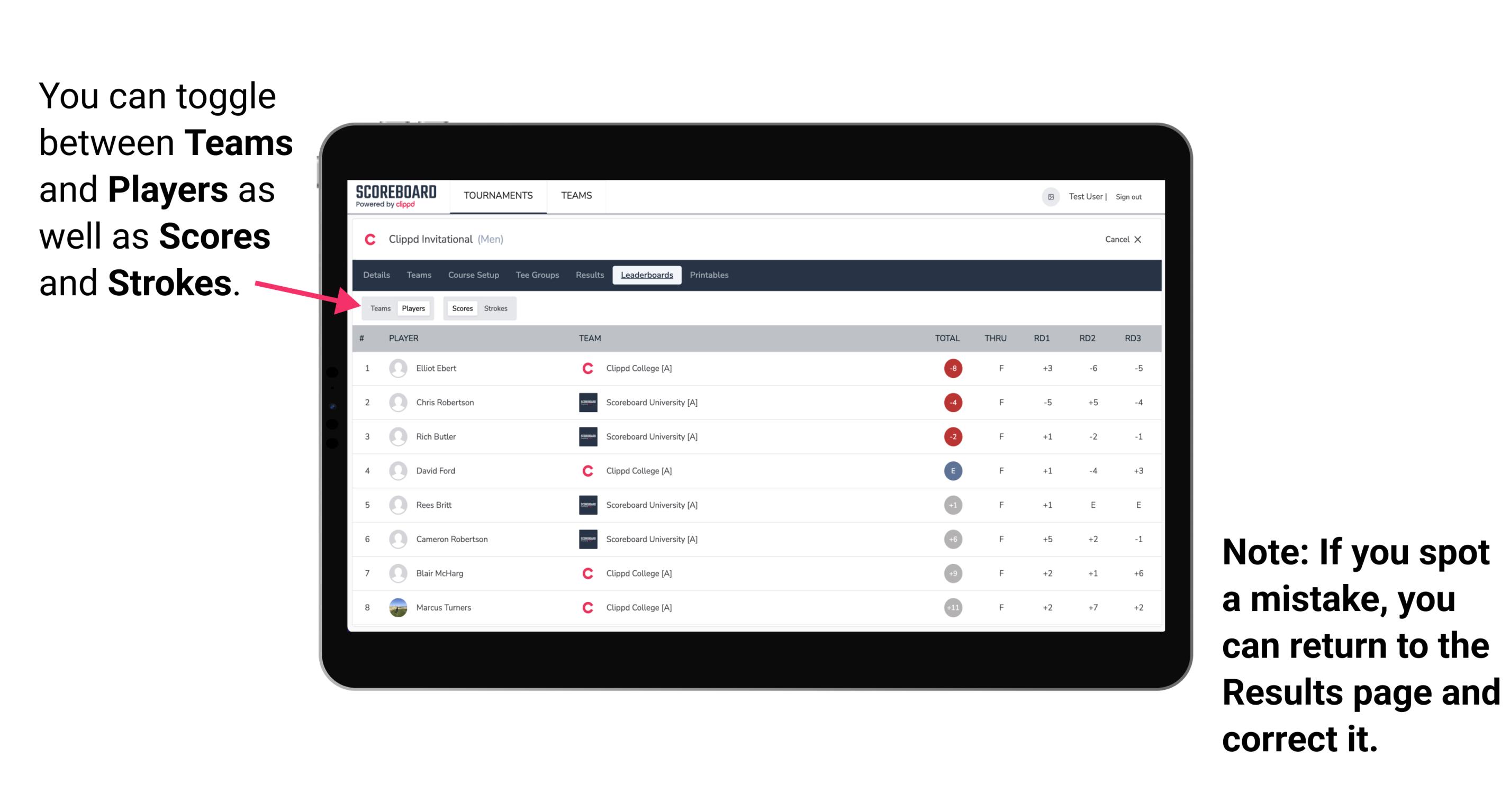The height and width of the screenshot is (812, 1510).
Task: Select the Players leaderboard toggle
Action: pos(413,308)
